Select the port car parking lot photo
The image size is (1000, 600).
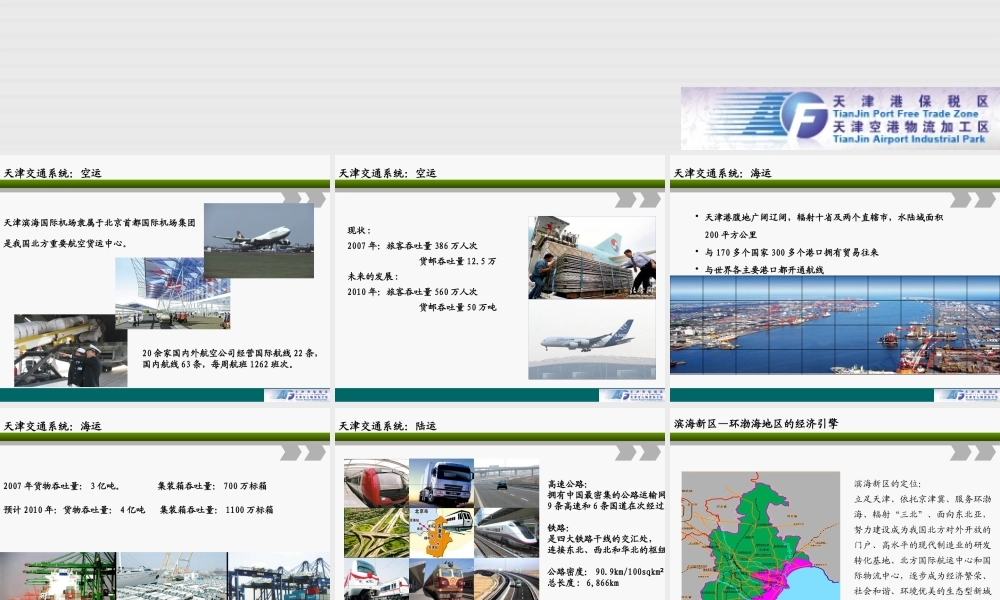tap(172, 576)
